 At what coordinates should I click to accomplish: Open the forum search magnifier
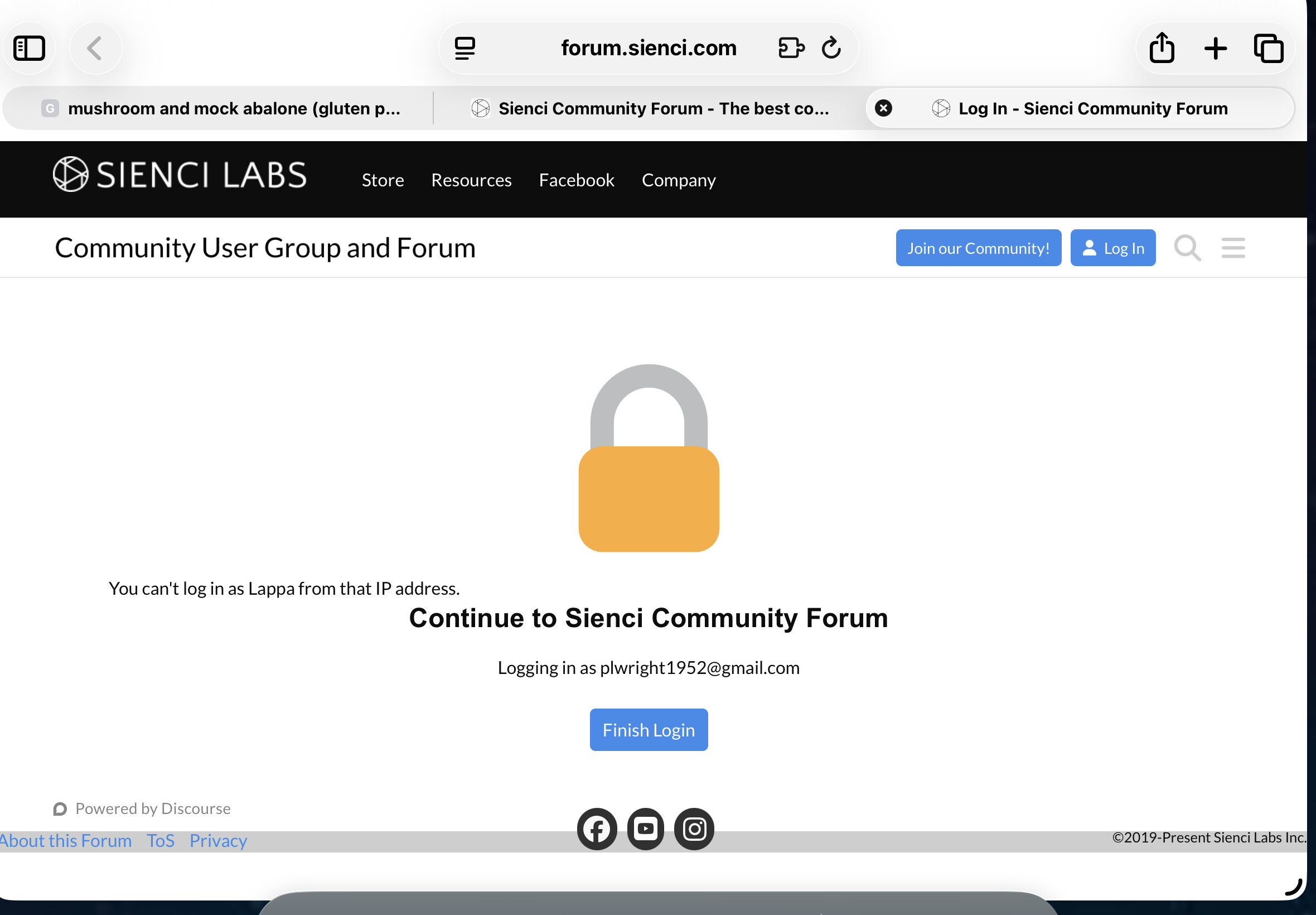(x=1187, y=248)
